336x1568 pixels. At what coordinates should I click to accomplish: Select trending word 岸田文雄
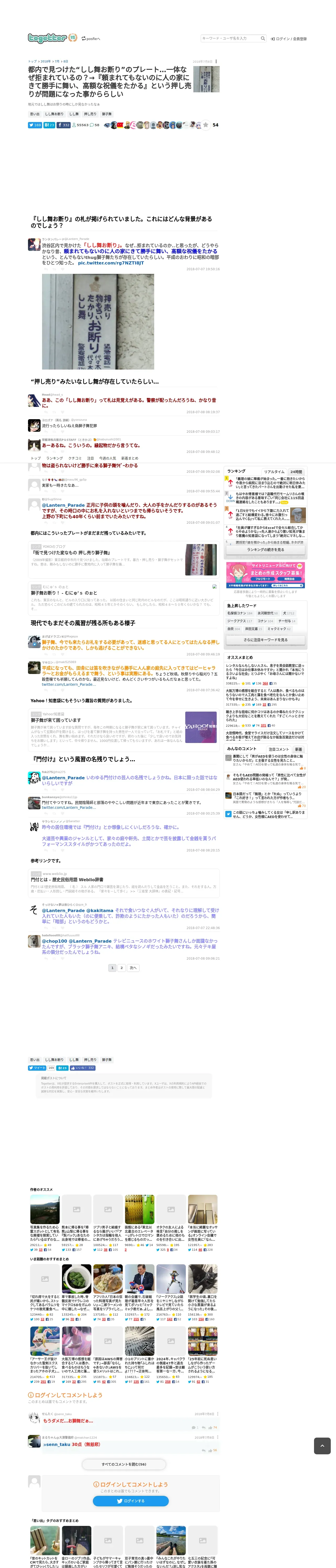point(254,629)
